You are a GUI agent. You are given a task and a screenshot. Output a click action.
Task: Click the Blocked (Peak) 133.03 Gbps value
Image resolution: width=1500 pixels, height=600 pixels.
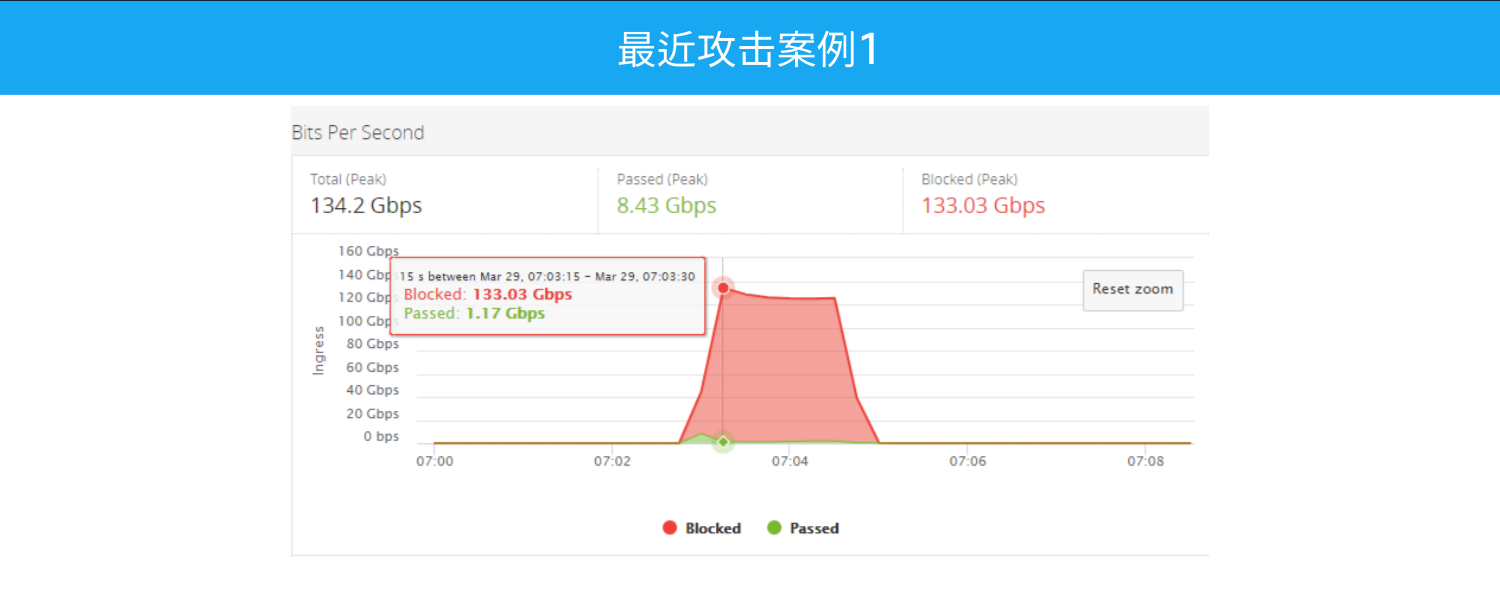tap(983, 206)
